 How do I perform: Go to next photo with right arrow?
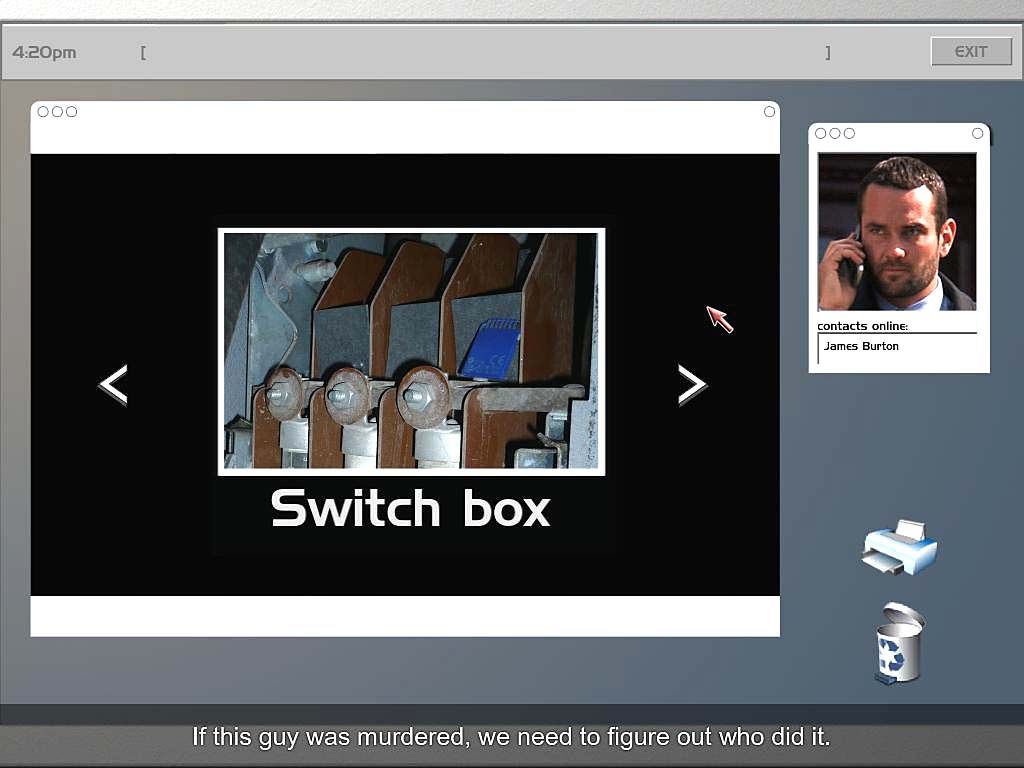[x=692, y=385]
